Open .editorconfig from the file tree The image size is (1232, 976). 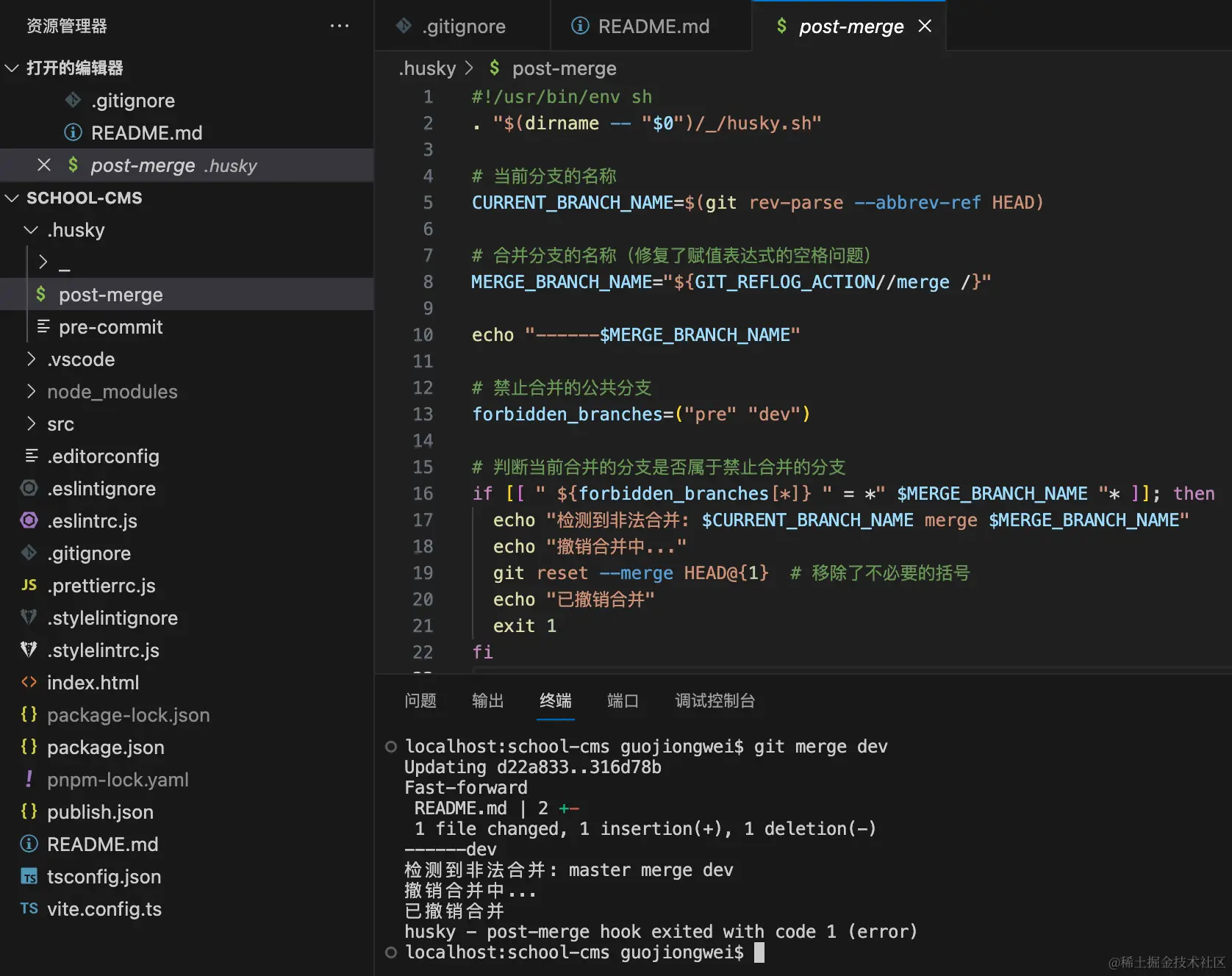coord(187,456)
